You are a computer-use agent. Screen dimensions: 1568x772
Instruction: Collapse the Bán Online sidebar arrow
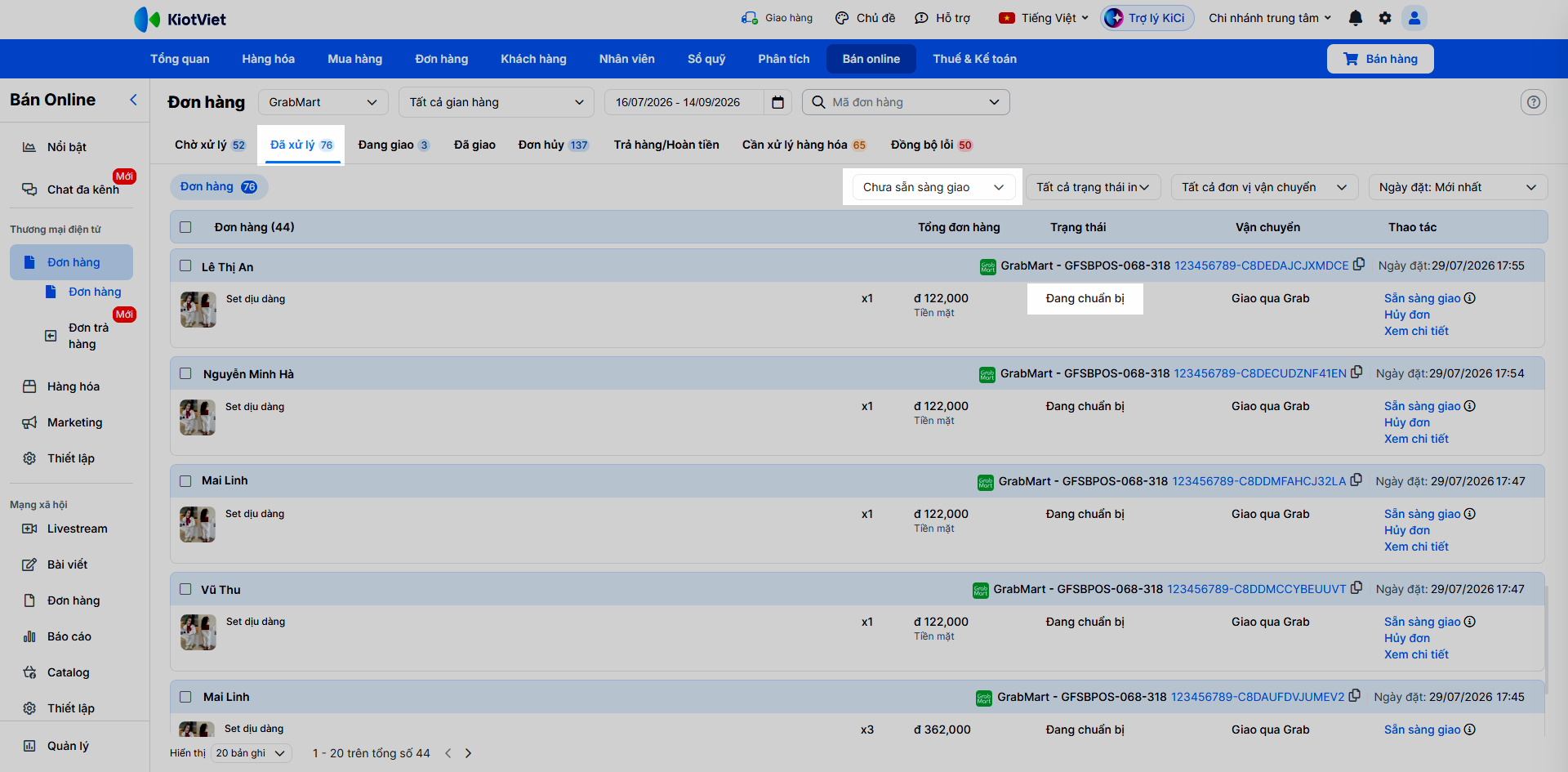coord(133,100)
